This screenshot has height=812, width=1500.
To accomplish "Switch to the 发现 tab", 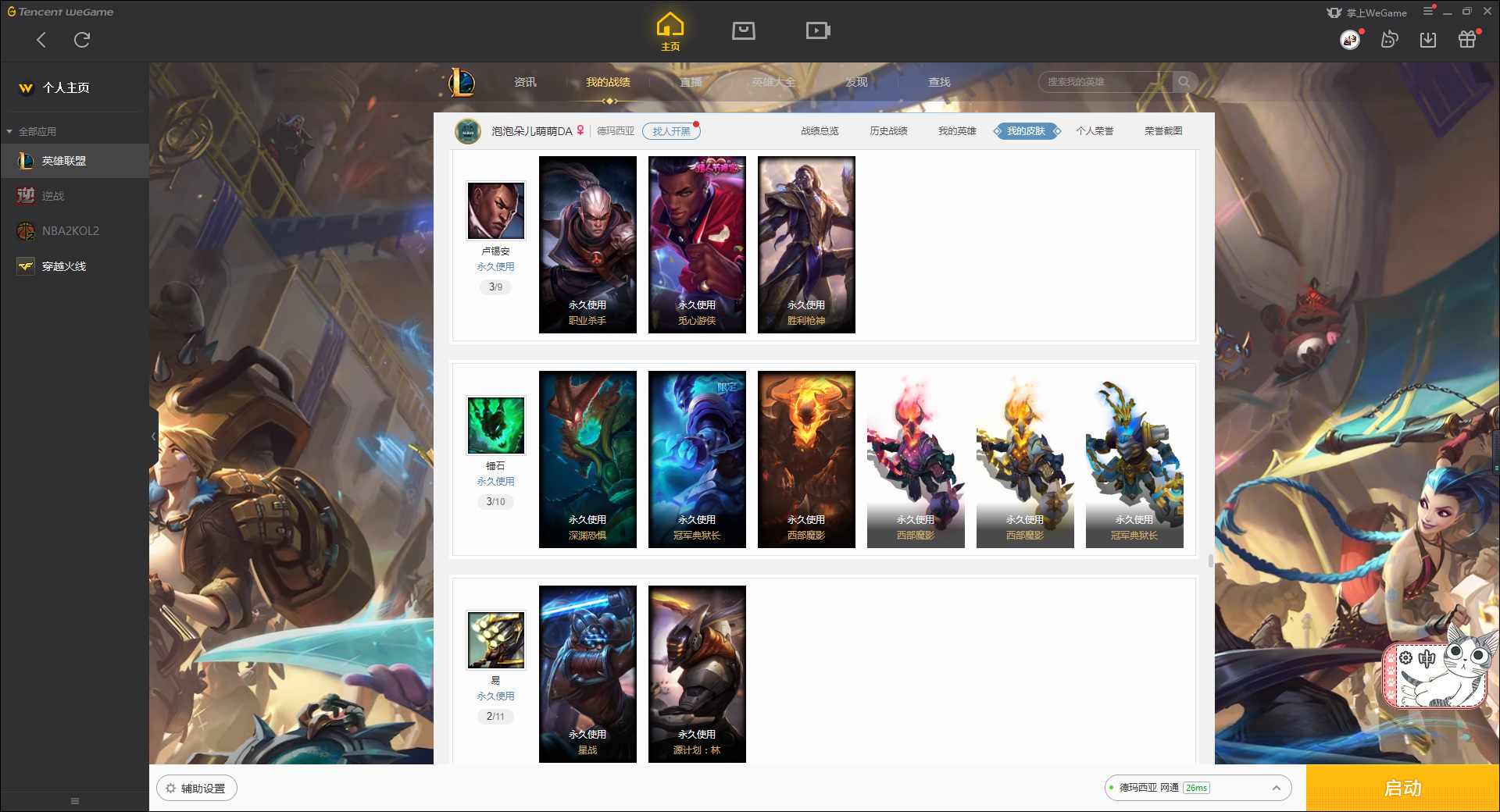I will click(x=857, y=82).
